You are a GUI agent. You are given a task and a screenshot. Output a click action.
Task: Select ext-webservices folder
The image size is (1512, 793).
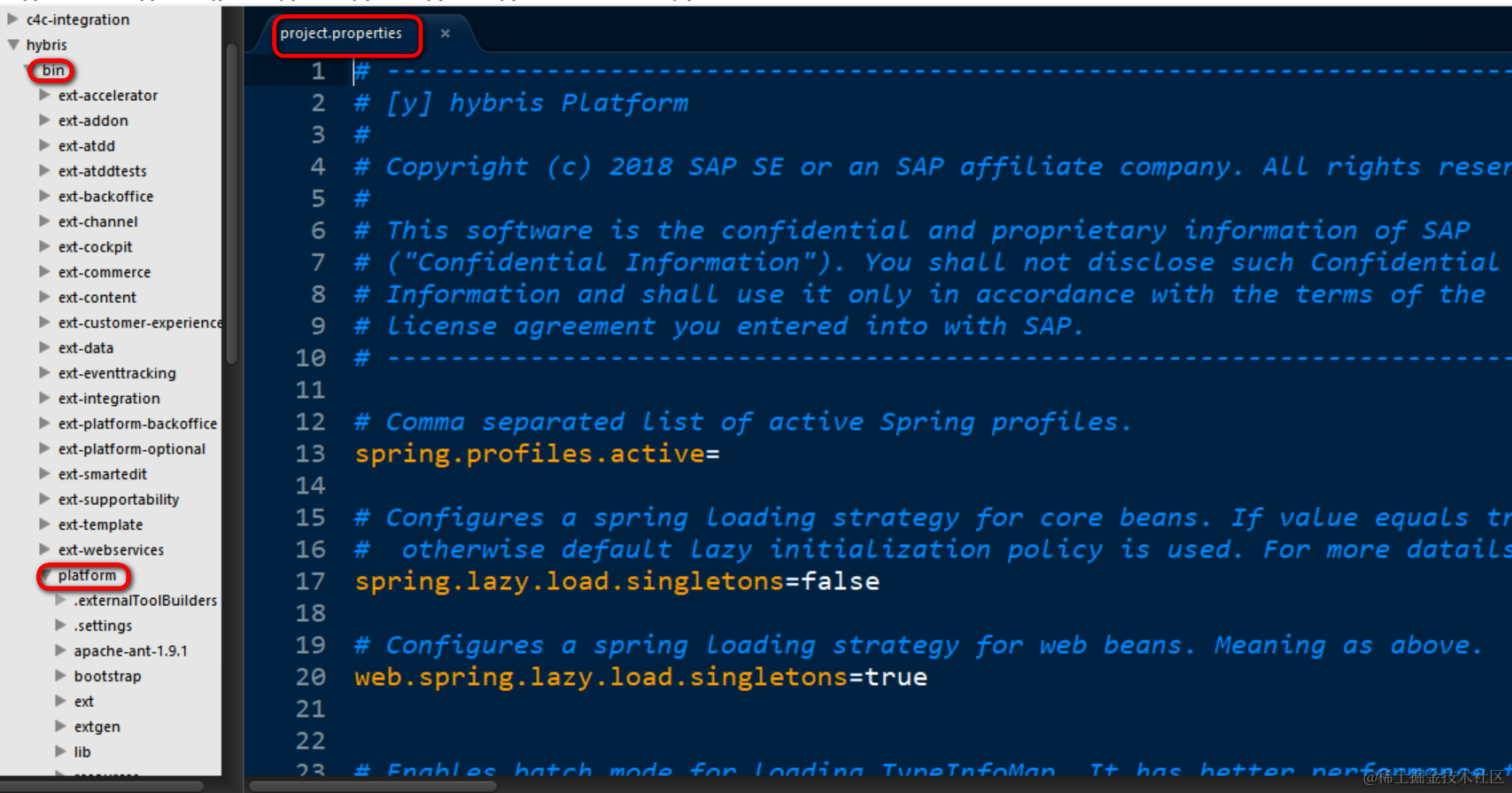pos(111,550)
